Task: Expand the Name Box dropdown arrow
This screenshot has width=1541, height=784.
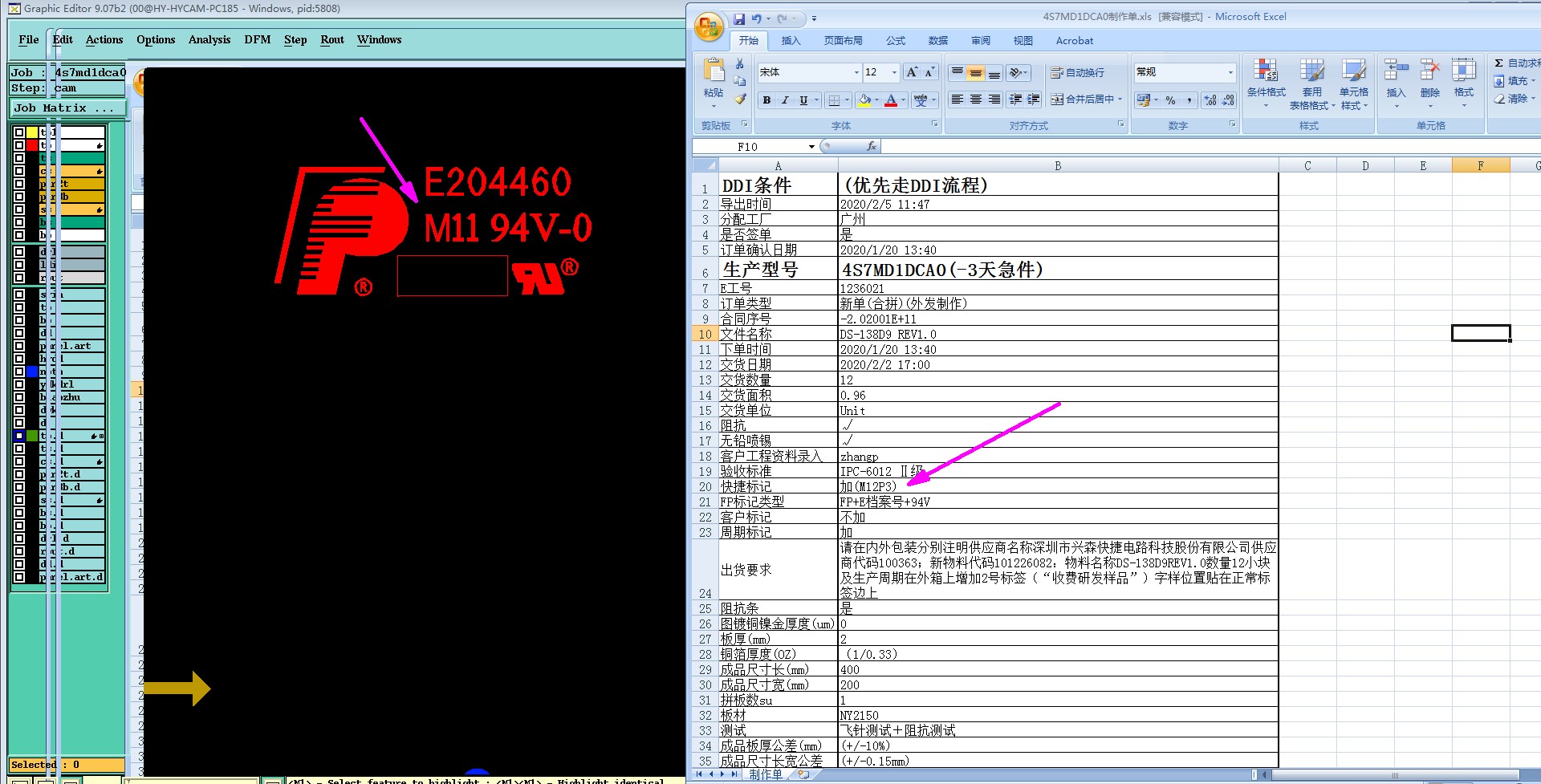Action: click(x=811, y=146)
